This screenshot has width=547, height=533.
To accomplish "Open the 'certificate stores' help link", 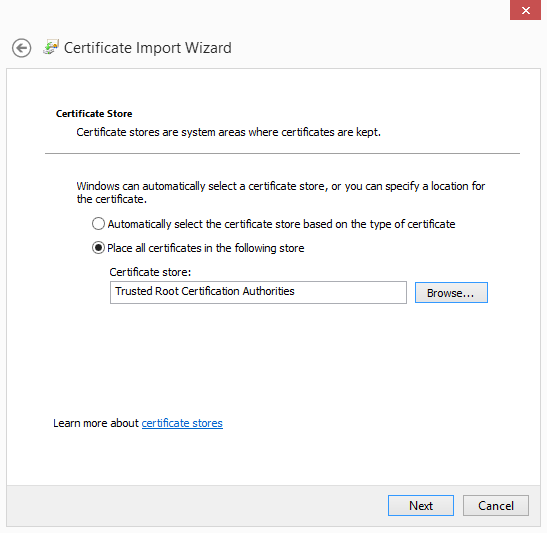I will (182, 423).
